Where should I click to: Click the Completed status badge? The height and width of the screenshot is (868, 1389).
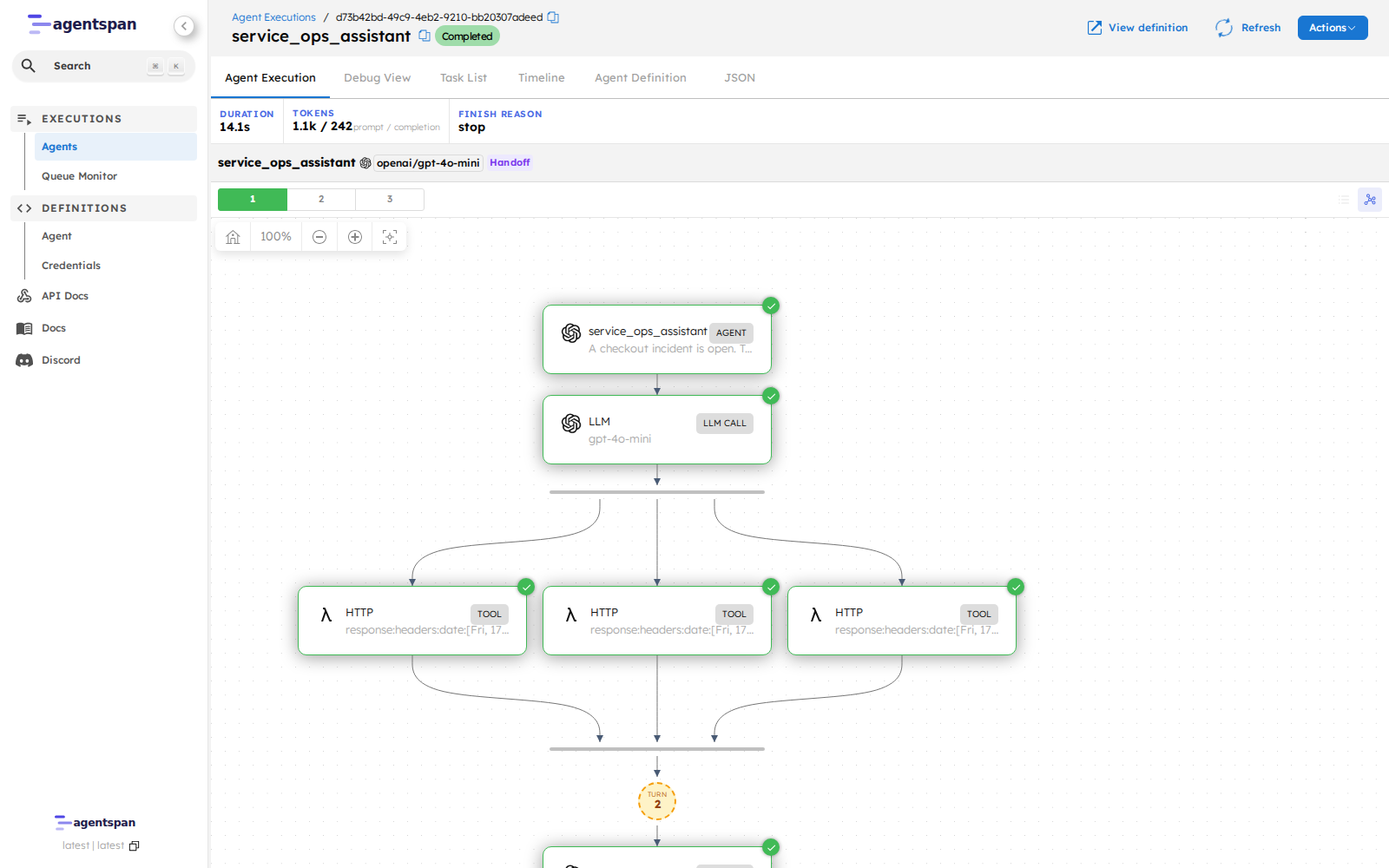click(x=467, y=36)
